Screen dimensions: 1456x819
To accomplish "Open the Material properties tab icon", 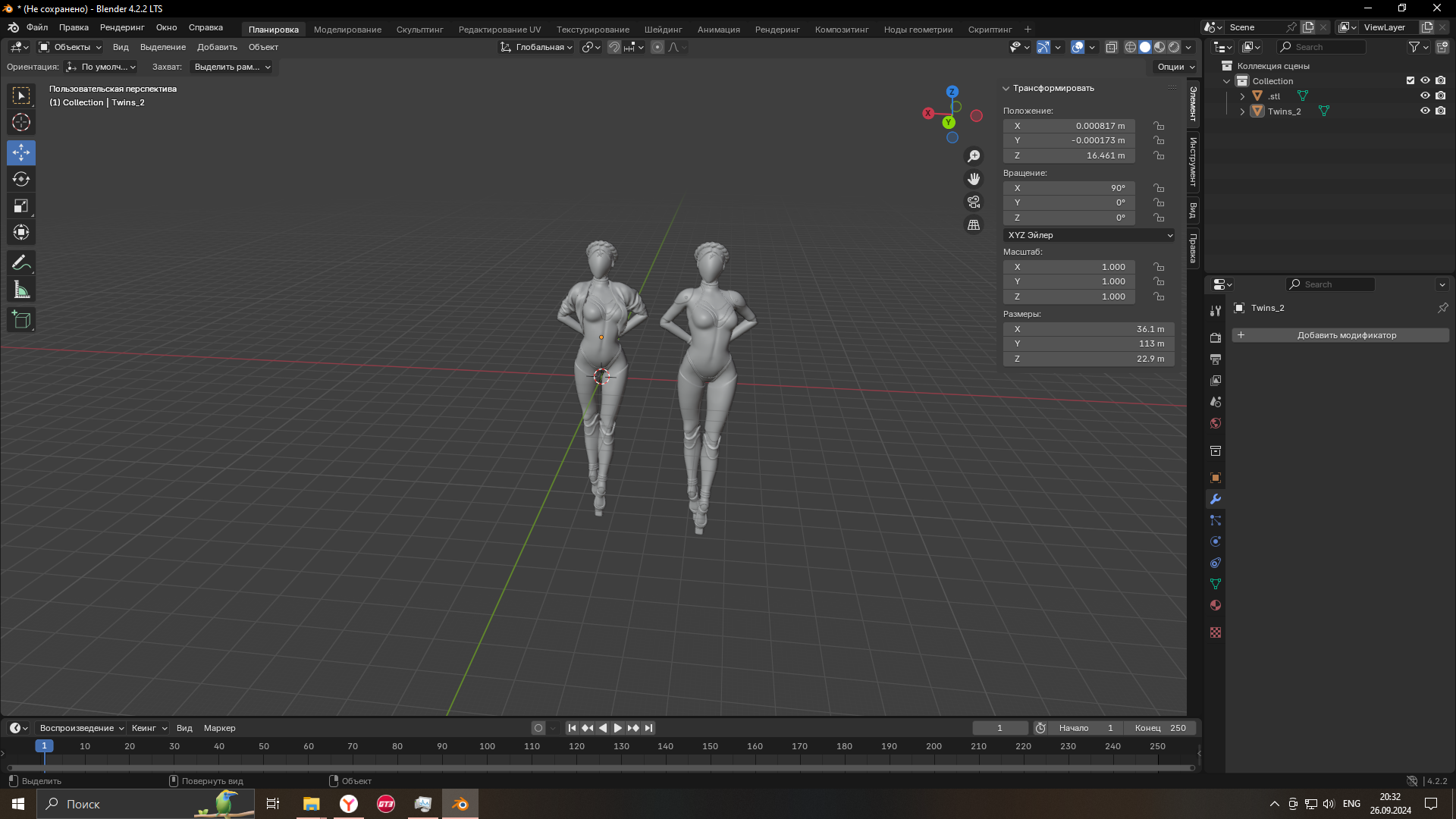I will coord(1216,605).
